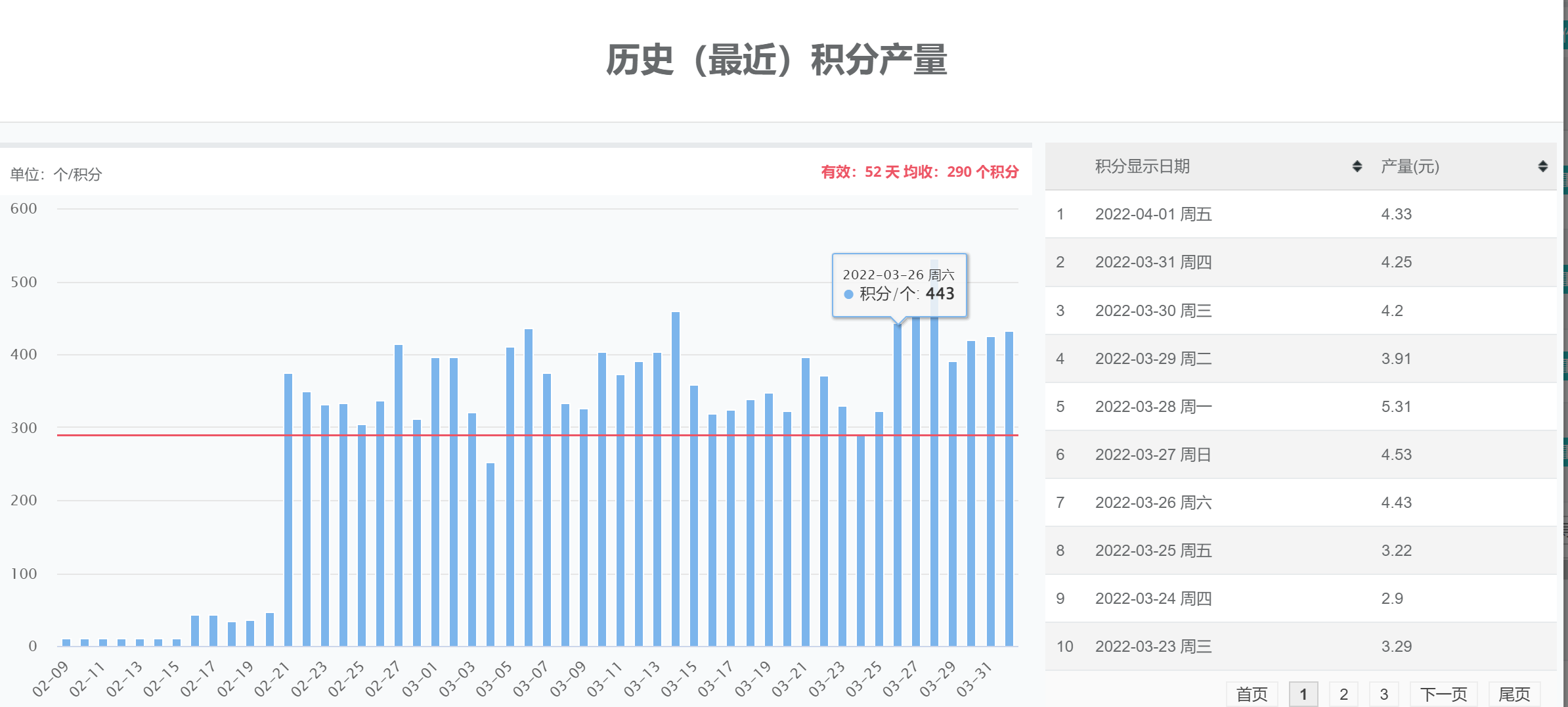This screenshot has width=1568, height=707.
Task: Click the tooltip value 443
Action: point(940,294)
